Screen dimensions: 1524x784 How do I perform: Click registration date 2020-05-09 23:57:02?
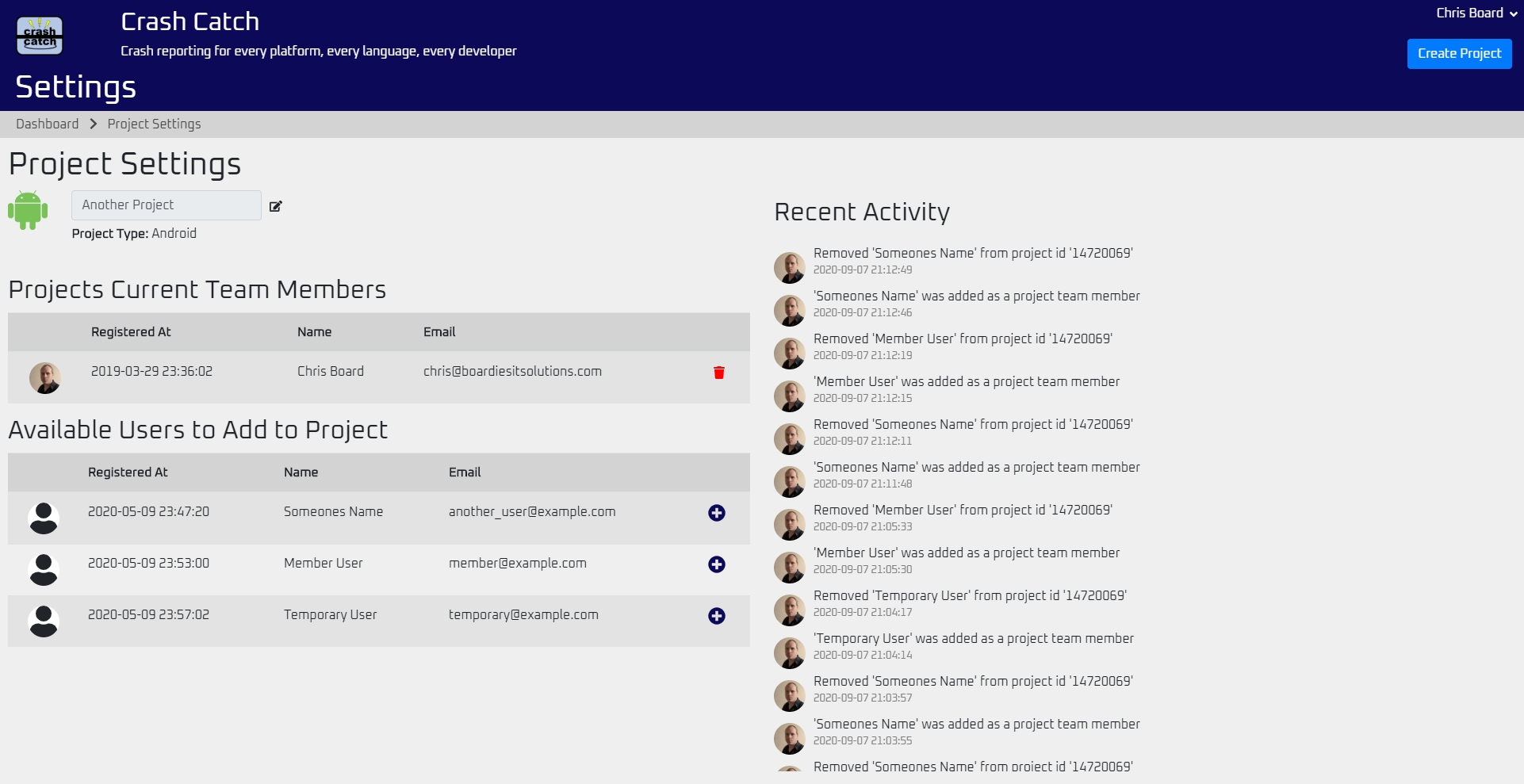148,614
